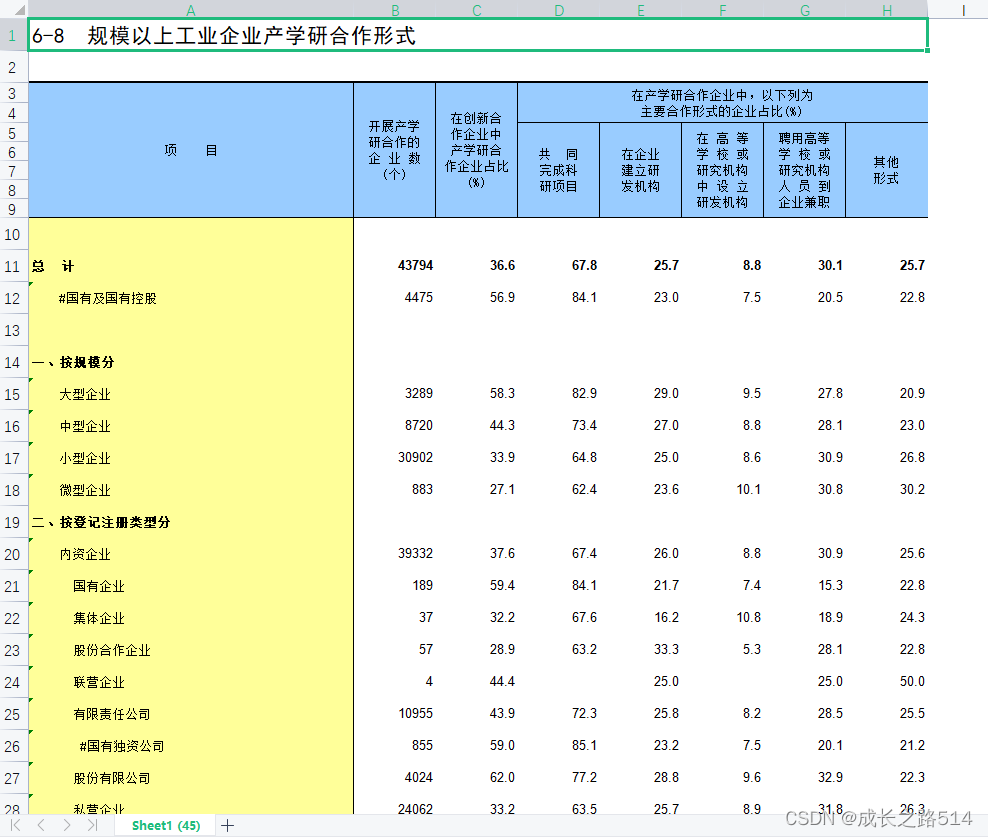Select all cells via corner triangle
Viewport: 988px width, 837px height.
tap(14, 9)
